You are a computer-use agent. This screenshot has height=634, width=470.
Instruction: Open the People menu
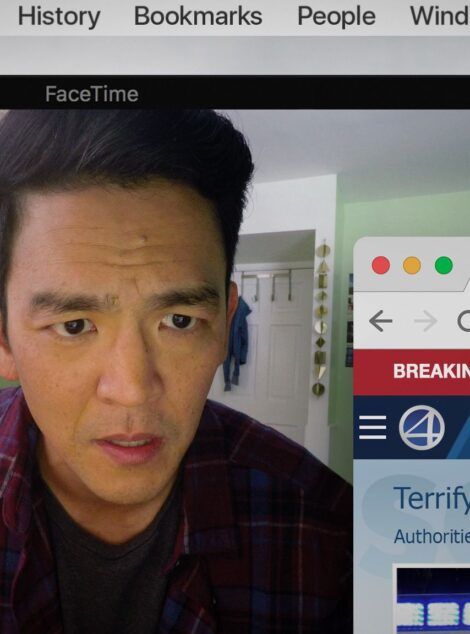pos(336,17)
